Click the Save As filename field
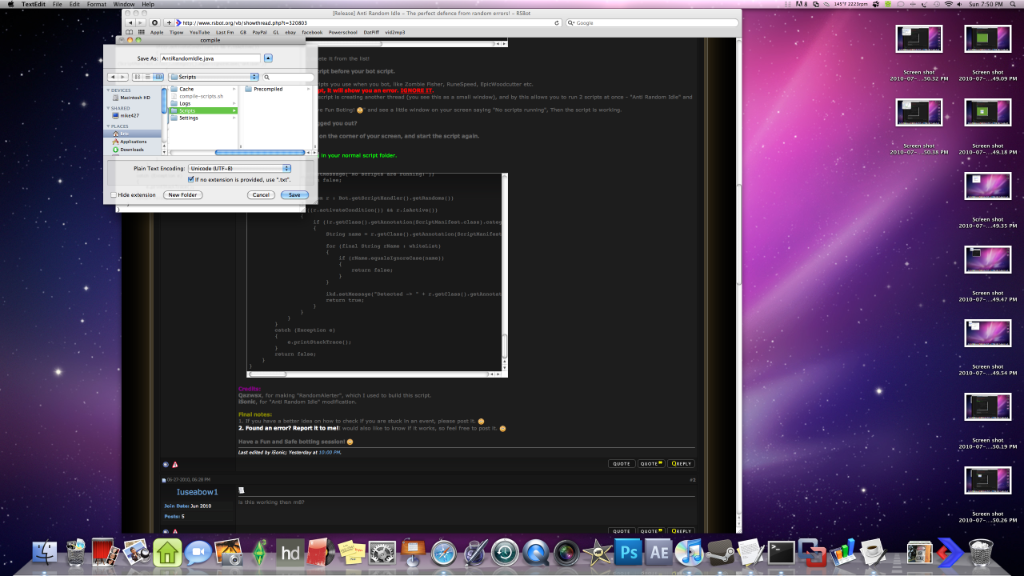 coord(210,58)
